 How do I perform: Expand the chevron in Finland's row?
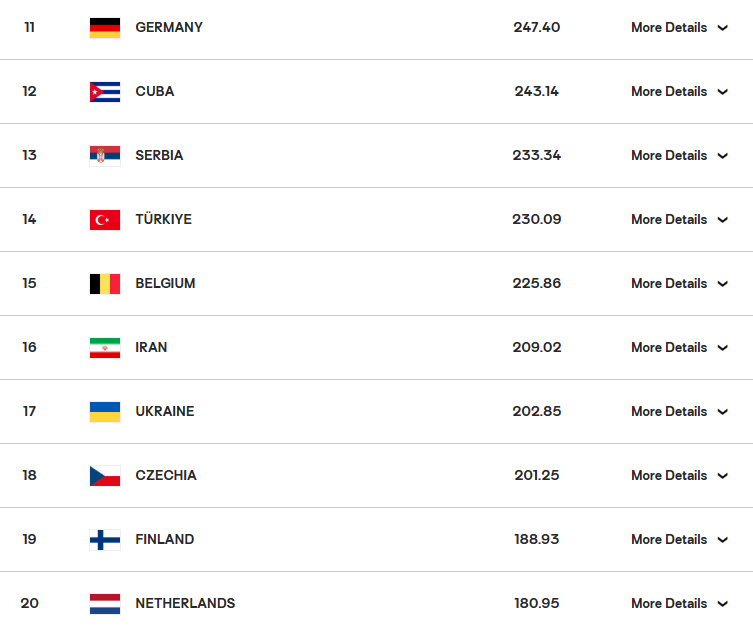[x=723, y=540]
